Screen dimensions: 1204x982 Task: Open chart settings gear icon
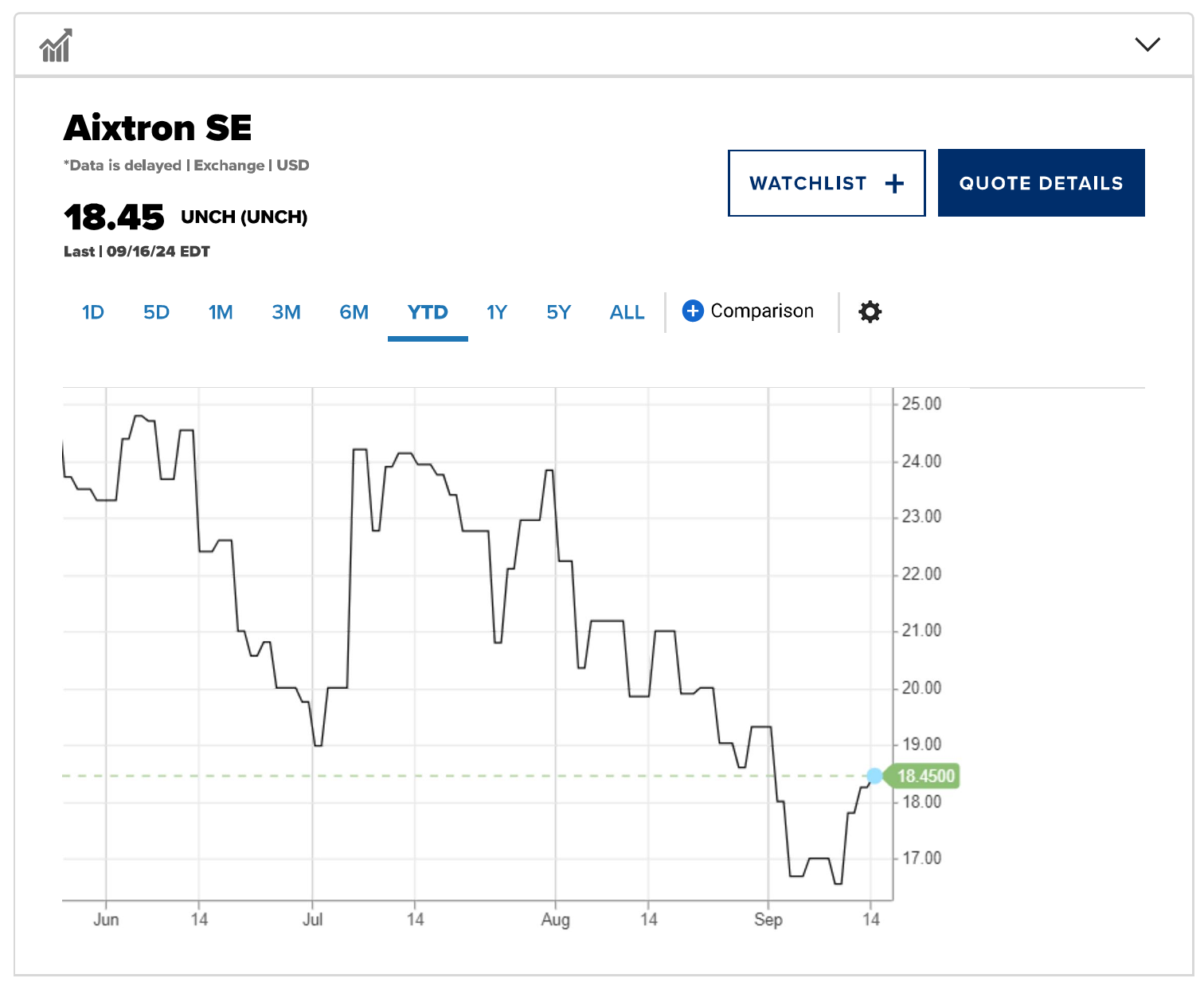[870, 311]
